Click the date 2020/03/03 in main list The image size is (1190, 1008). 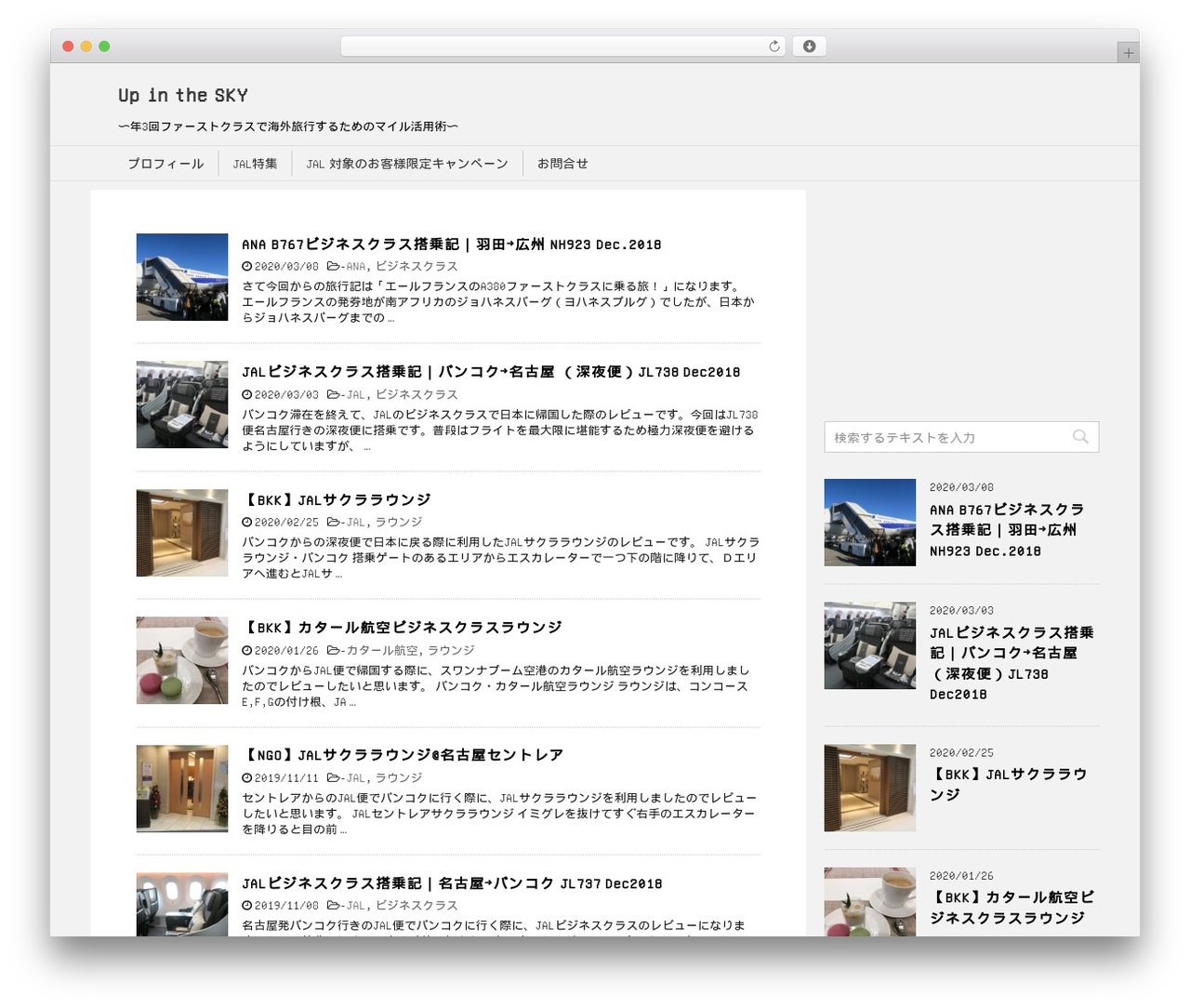[286, 395]
